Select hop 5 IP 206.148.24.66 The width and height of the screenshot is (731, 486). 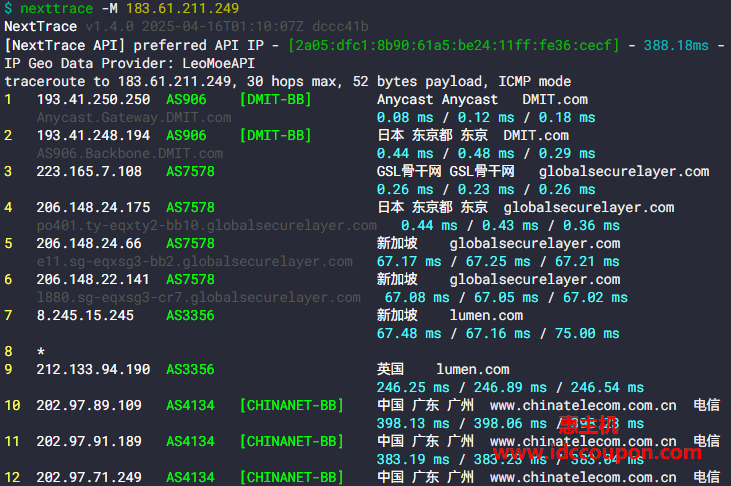(89, 243)
